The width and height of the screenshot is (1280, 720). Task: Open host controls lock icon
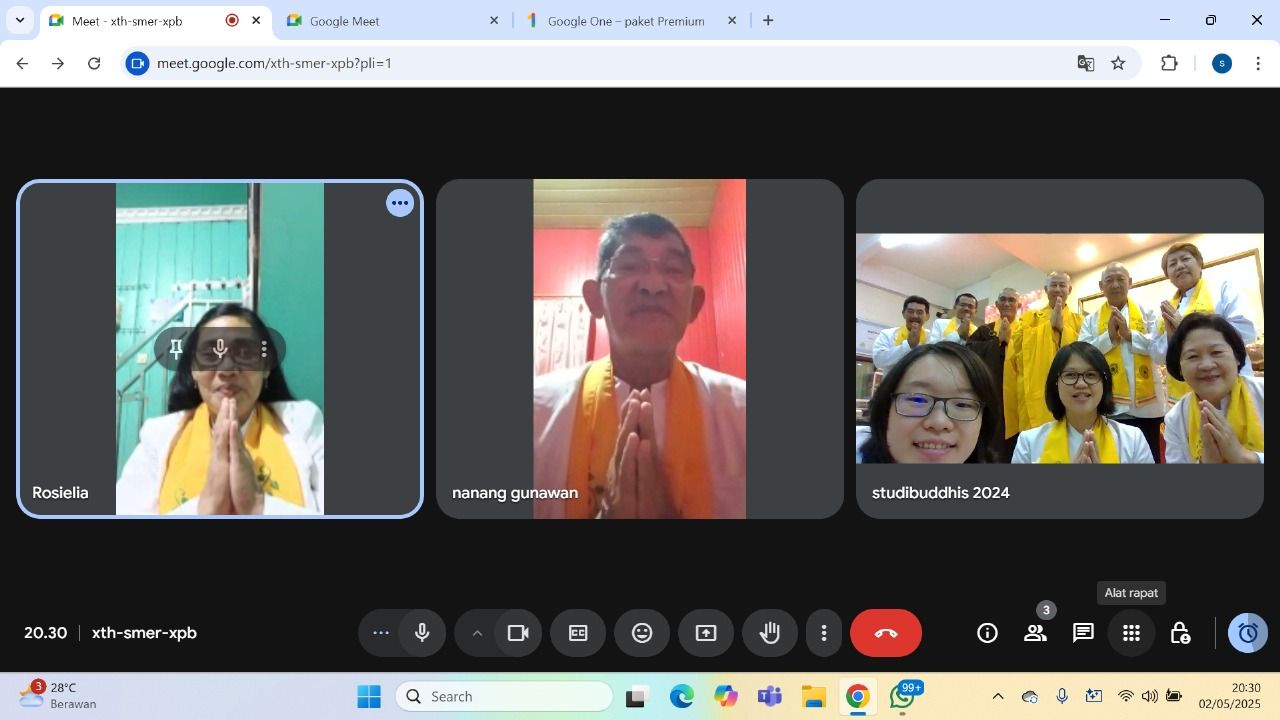point(1180,633)
